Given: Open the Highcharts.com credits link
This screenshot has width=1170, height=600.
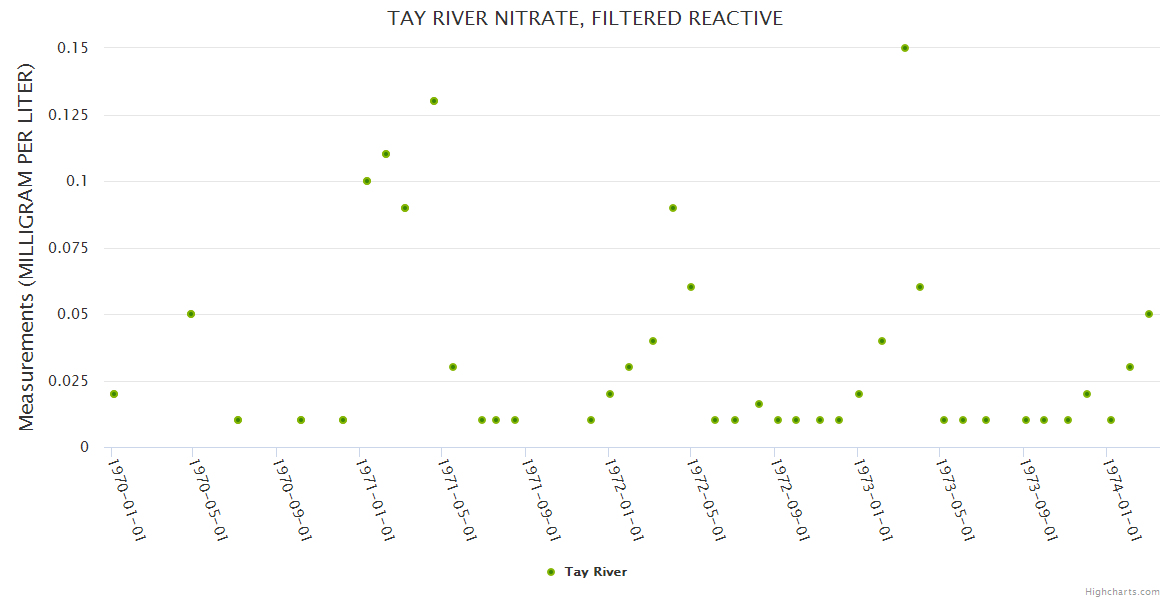Looking at the screenshot, I should tap(1122, 591).
